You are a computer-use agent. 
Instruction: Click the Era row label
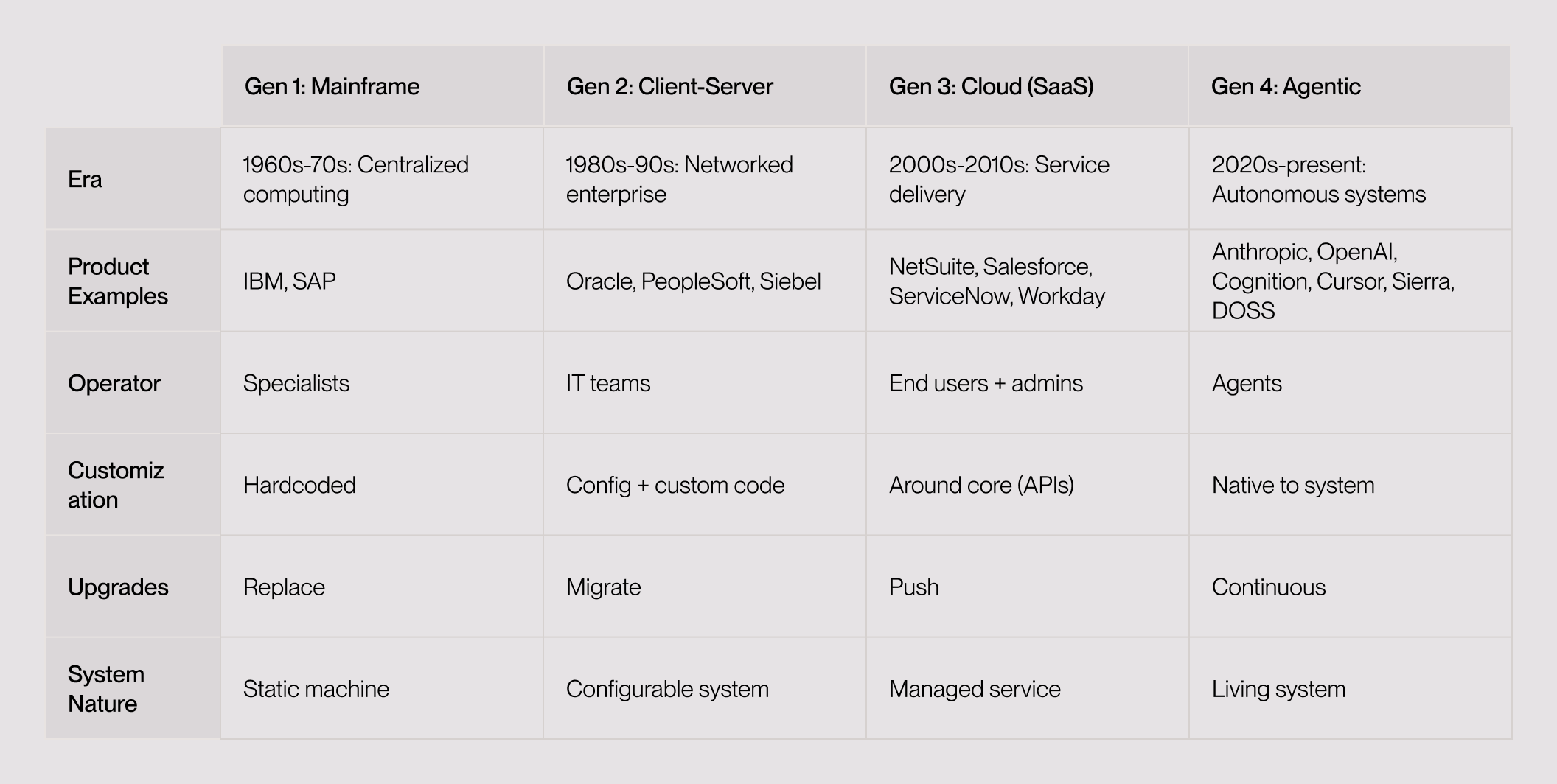[x=85, y=179]
